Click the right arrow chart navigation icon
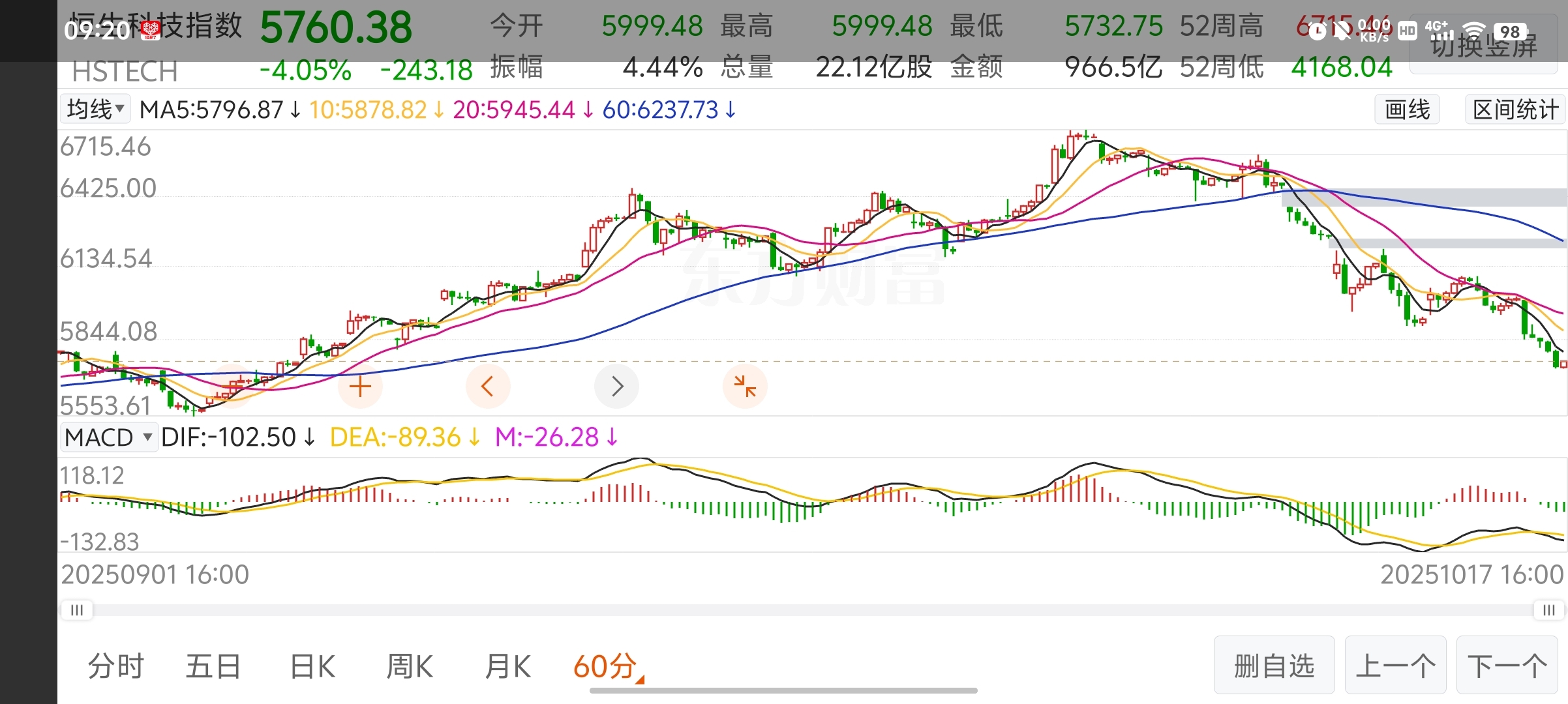The image size is (1568, 704). tap(617, 387)
